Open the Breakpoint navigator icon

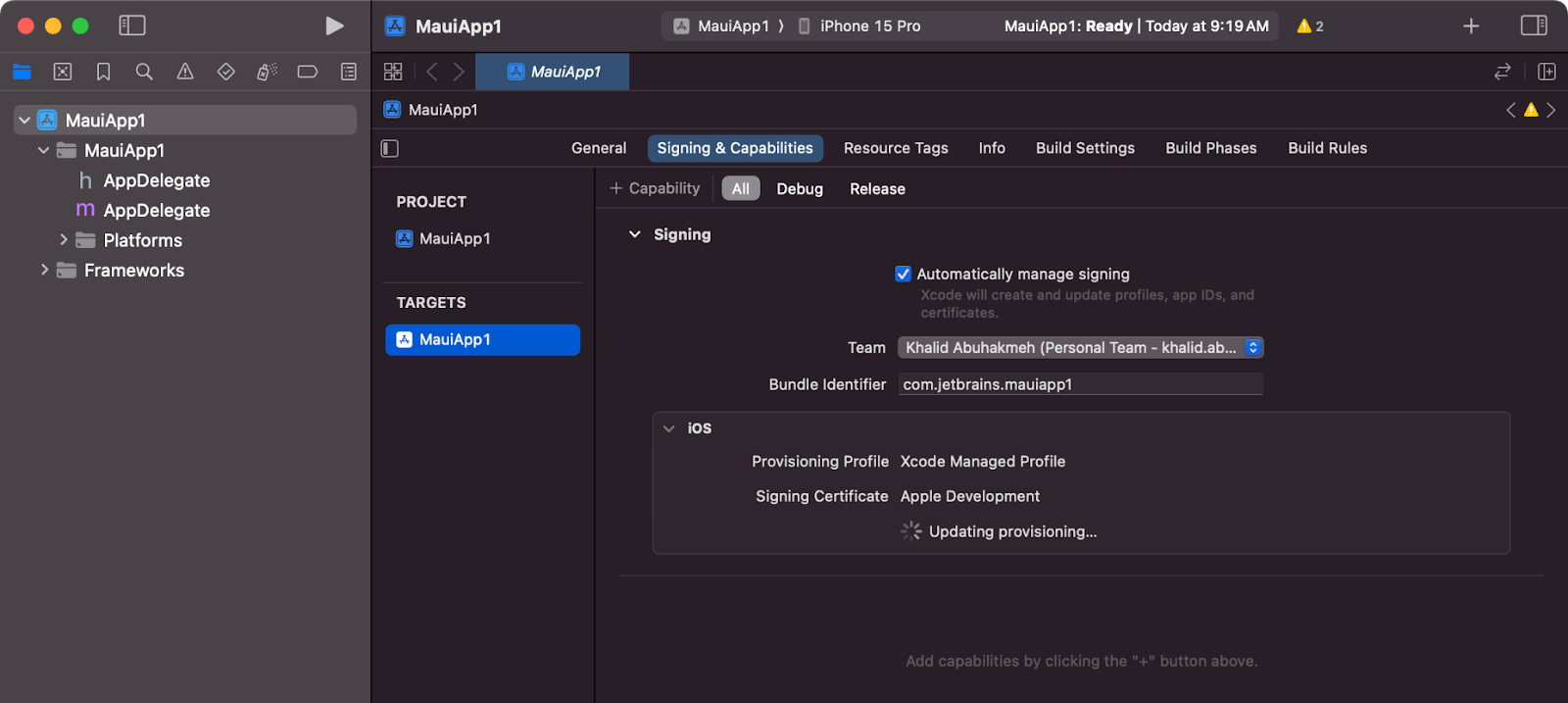(307, 72)
